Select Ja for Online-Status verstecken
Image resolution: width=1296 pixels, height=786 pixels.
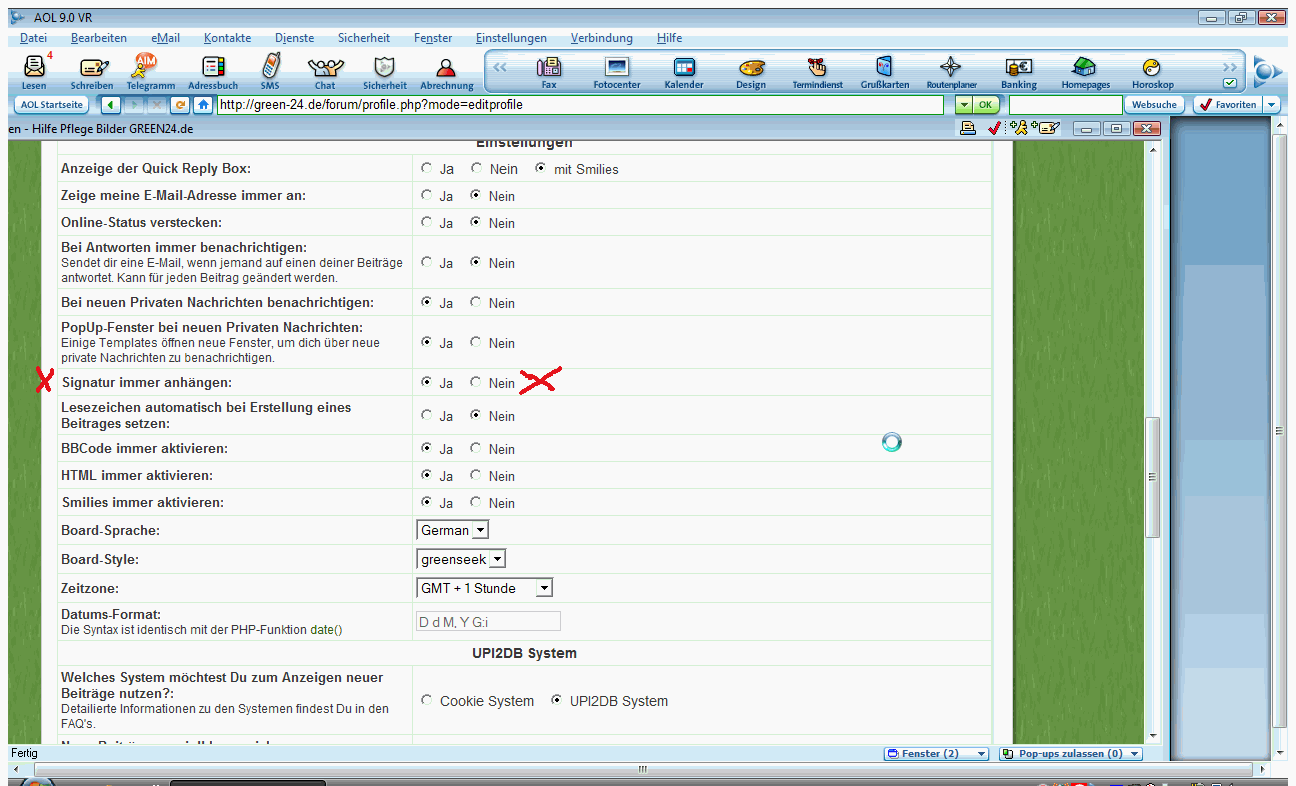point(427,222)
